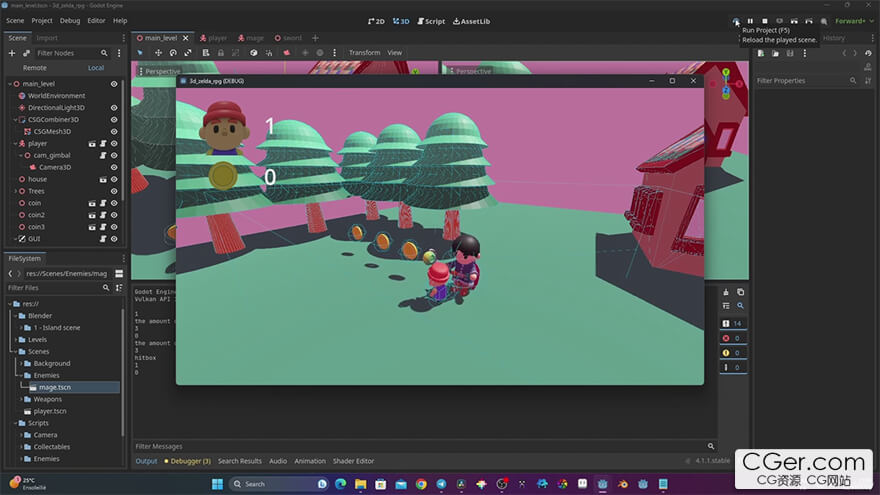Open the script attached to coin node

(103, 203)
